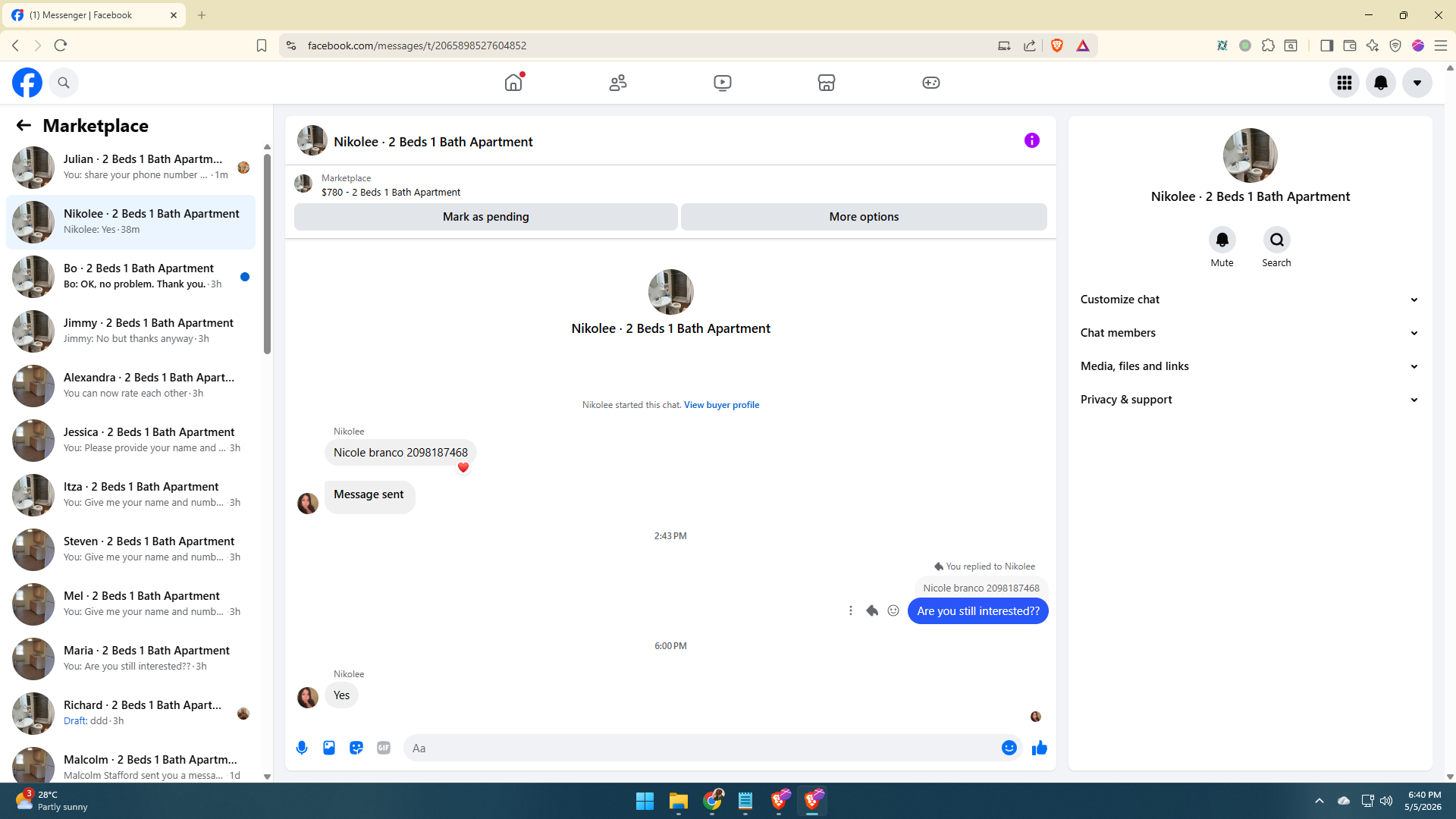Screen dimensions: 1456x819
Task: Open the volume control in system tray
Action: pos(1386,801)
